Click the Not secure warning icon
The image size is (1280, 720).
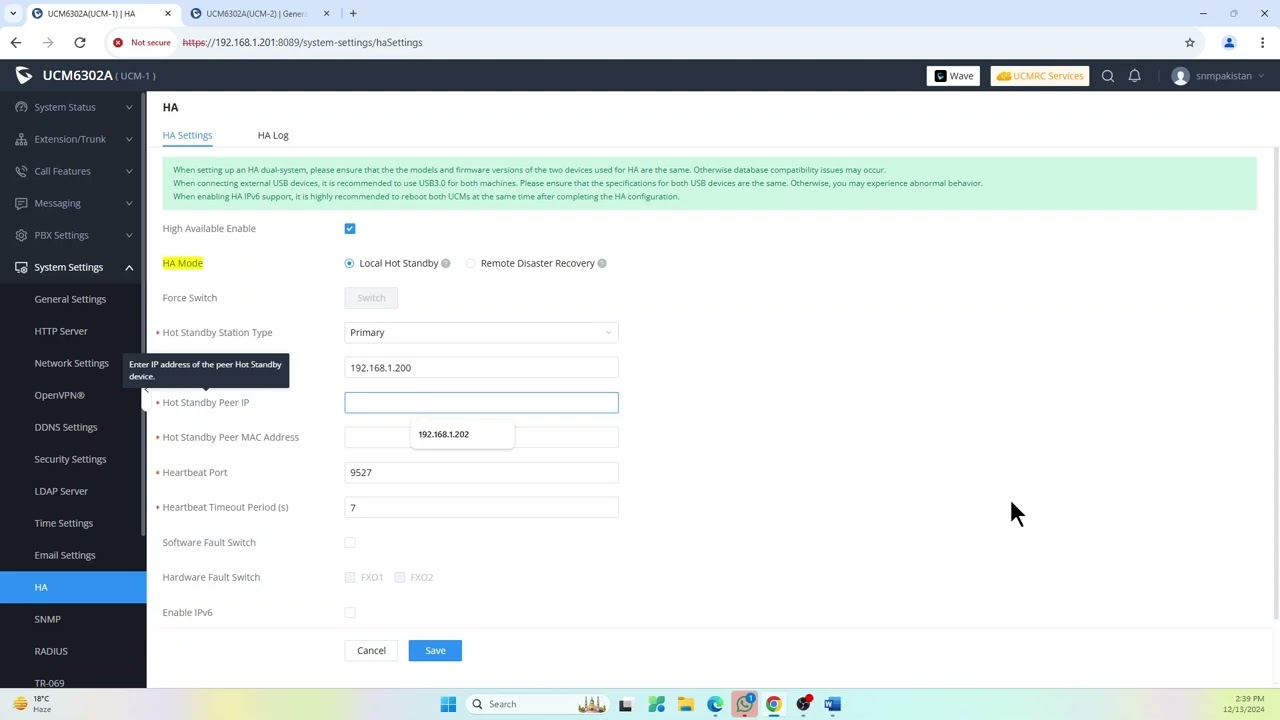coord(118,42)
